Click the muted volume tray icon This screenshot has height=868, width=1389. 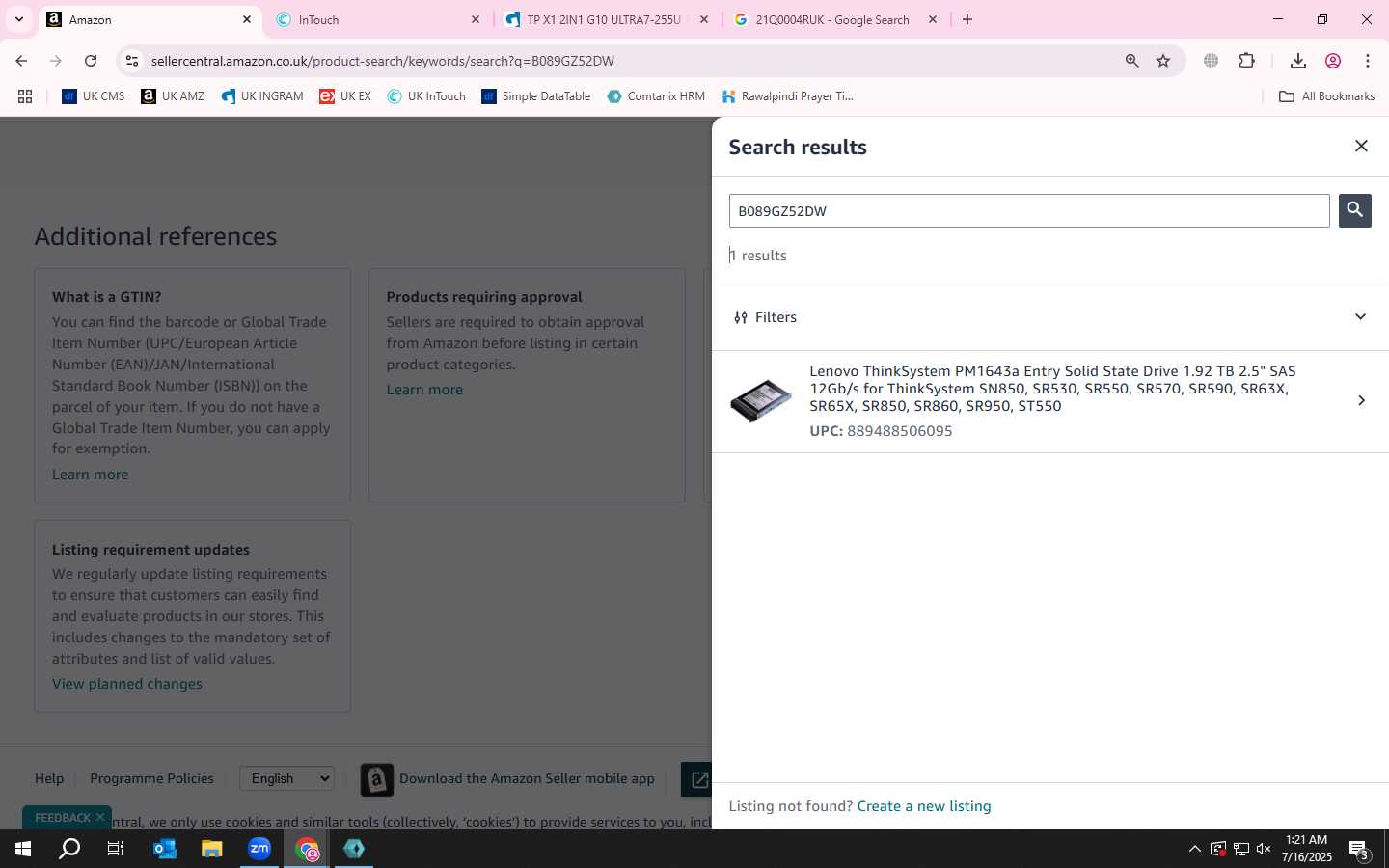(1264, 849)
